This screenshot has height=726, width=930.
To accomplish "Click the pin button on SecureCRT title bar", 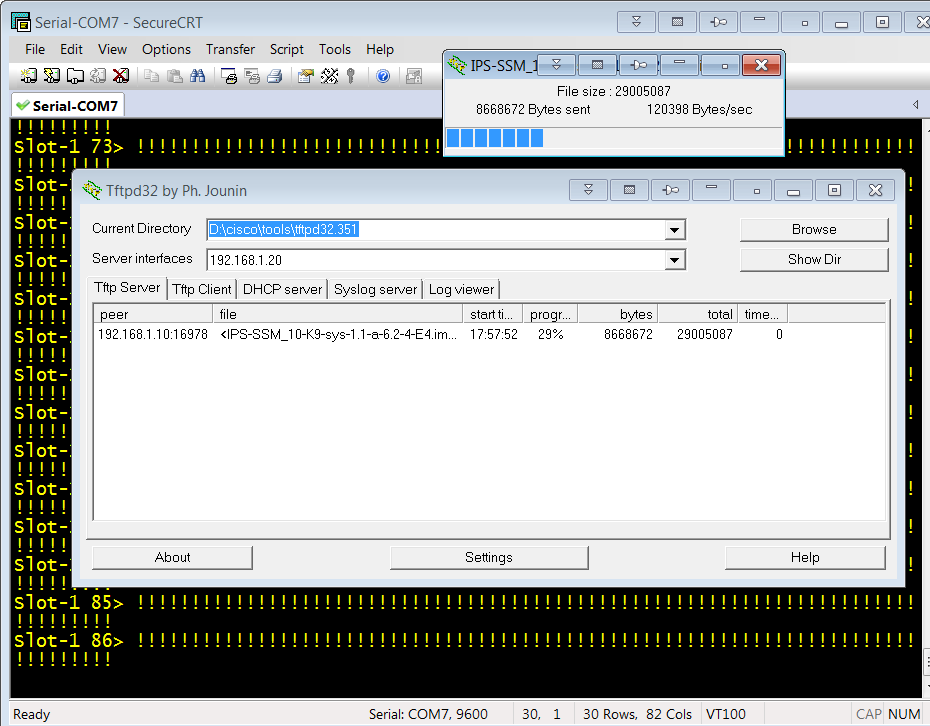I will click(x=718, y=22).
